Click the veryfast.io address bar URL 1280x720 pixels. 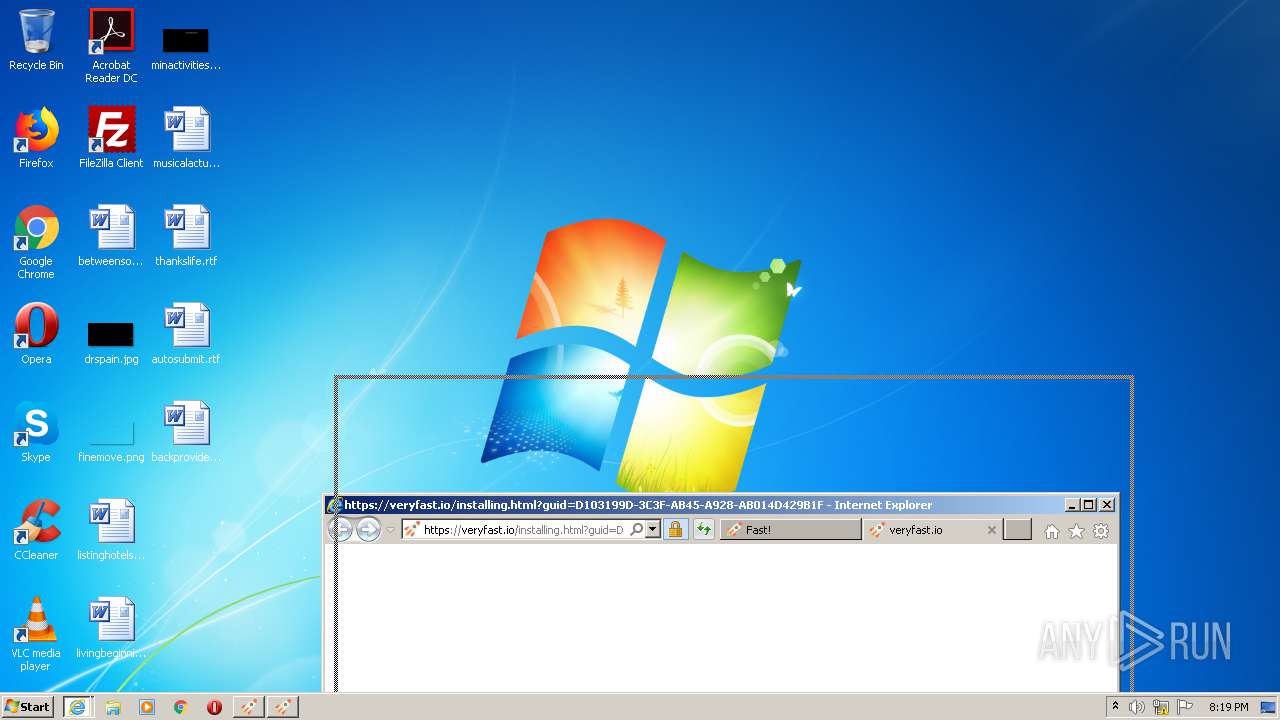pyautogui.click(x=522, y=530)
